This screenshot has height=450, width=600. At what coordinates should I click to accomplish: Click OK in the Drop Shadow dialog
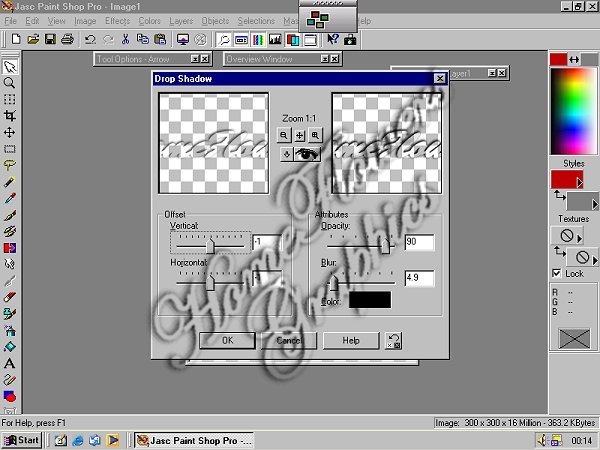point(227,340)
